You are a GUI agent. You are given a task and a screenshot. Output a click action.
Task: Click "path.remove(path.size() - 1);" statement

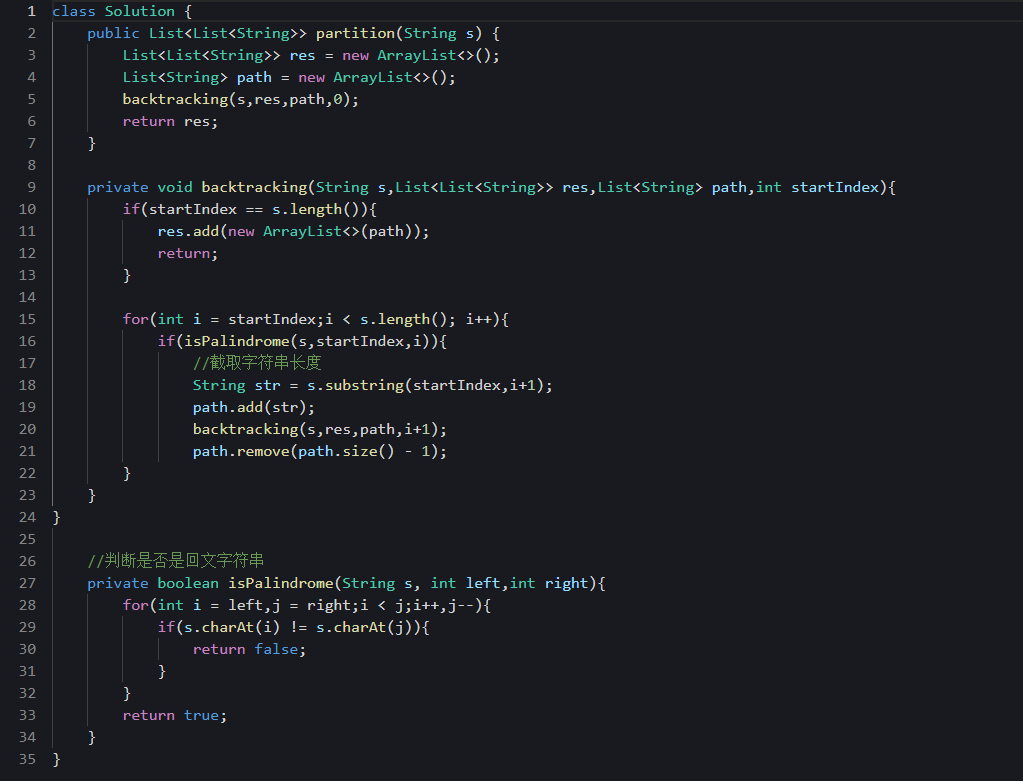coord(320,452)
